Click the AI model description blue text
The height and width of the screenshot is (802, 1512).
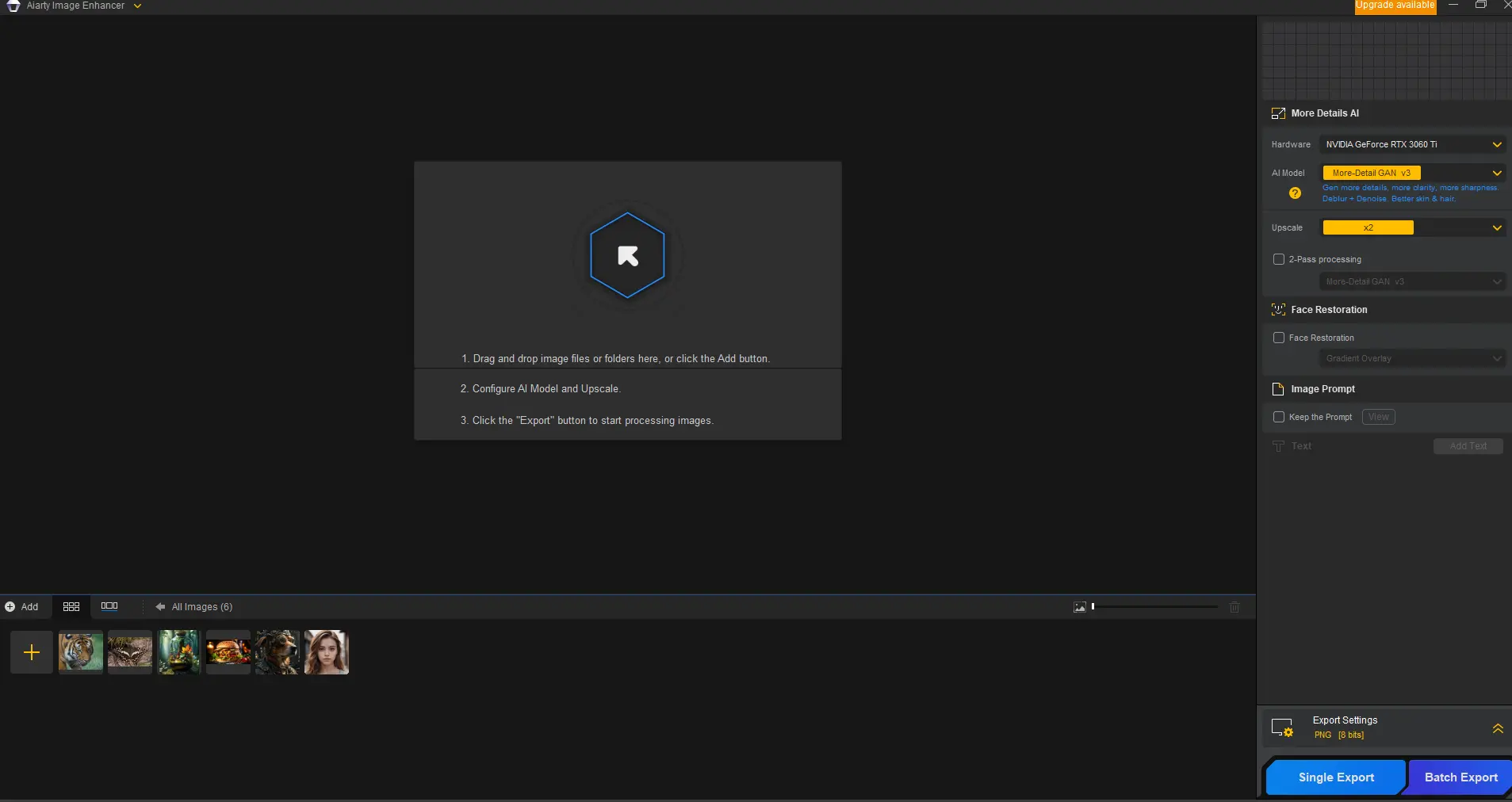1410,193
